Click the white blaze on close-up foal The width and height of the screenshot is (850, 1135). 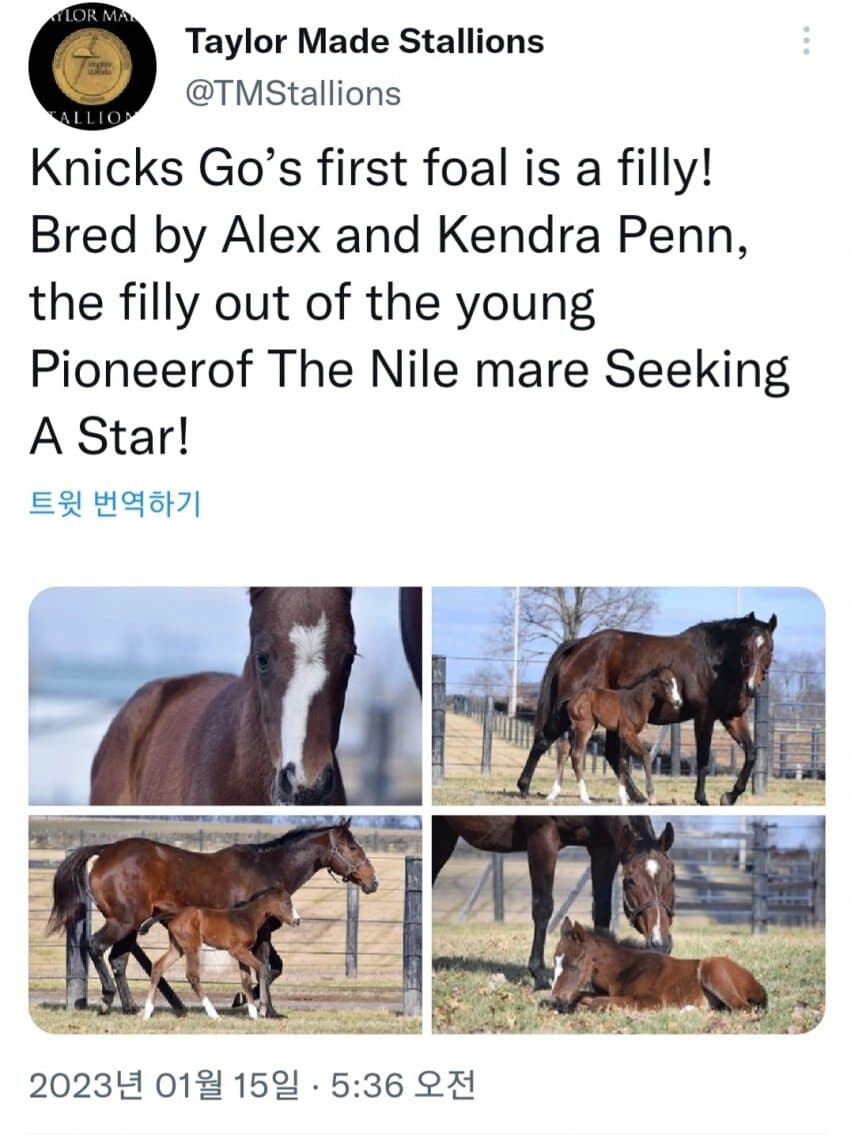[x=303, y=690]
